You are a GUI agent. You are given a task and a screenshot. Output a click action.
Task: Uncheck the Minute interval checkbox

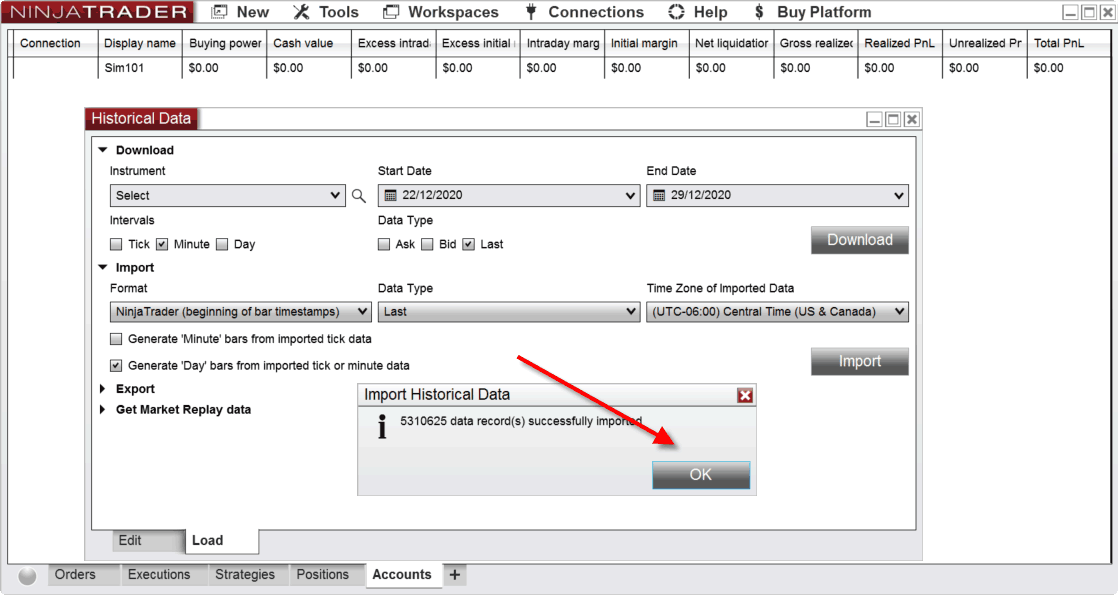click(162, 245)
